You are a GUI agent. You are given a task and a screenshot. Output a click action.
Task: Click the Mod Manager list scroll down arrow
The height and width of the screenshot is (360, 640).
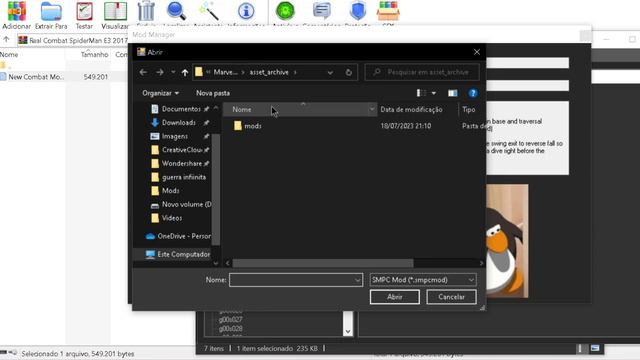(x=348, y=331)
